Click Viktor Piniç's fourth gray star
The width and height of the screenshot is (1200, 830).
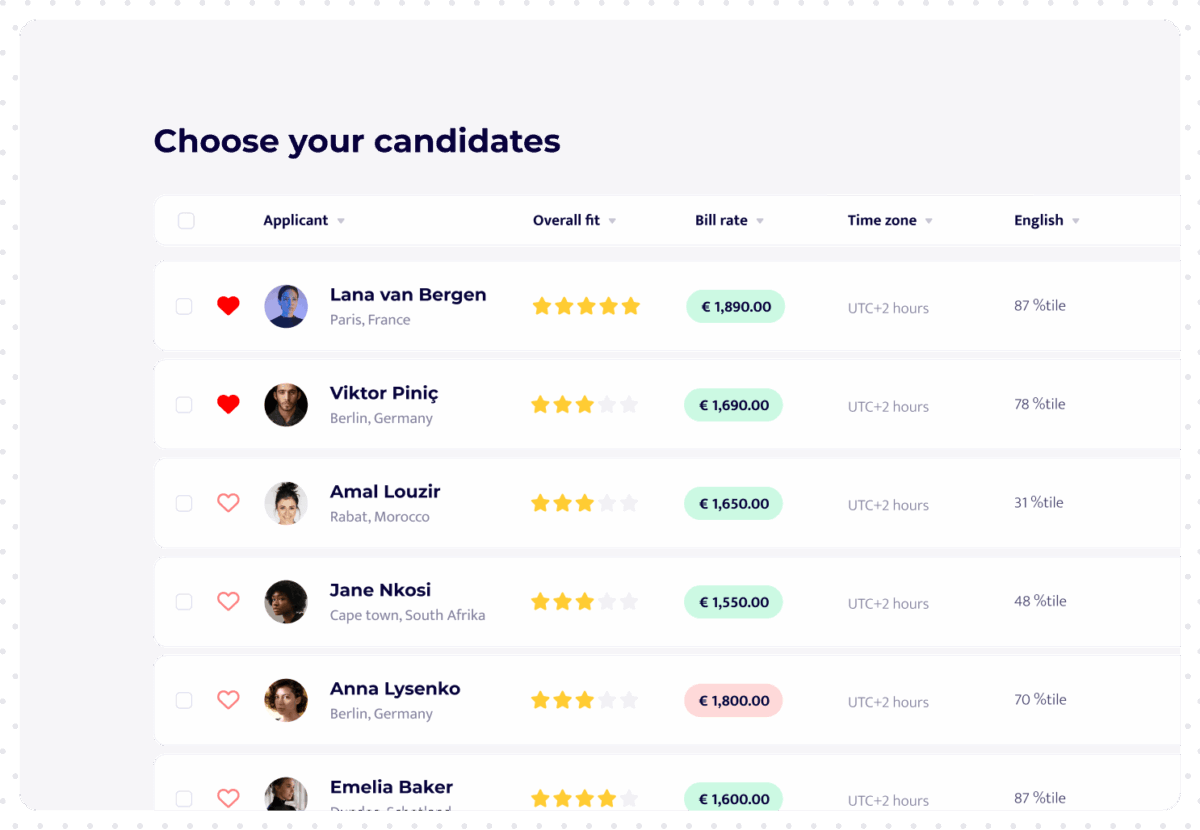tap(607, 404)
